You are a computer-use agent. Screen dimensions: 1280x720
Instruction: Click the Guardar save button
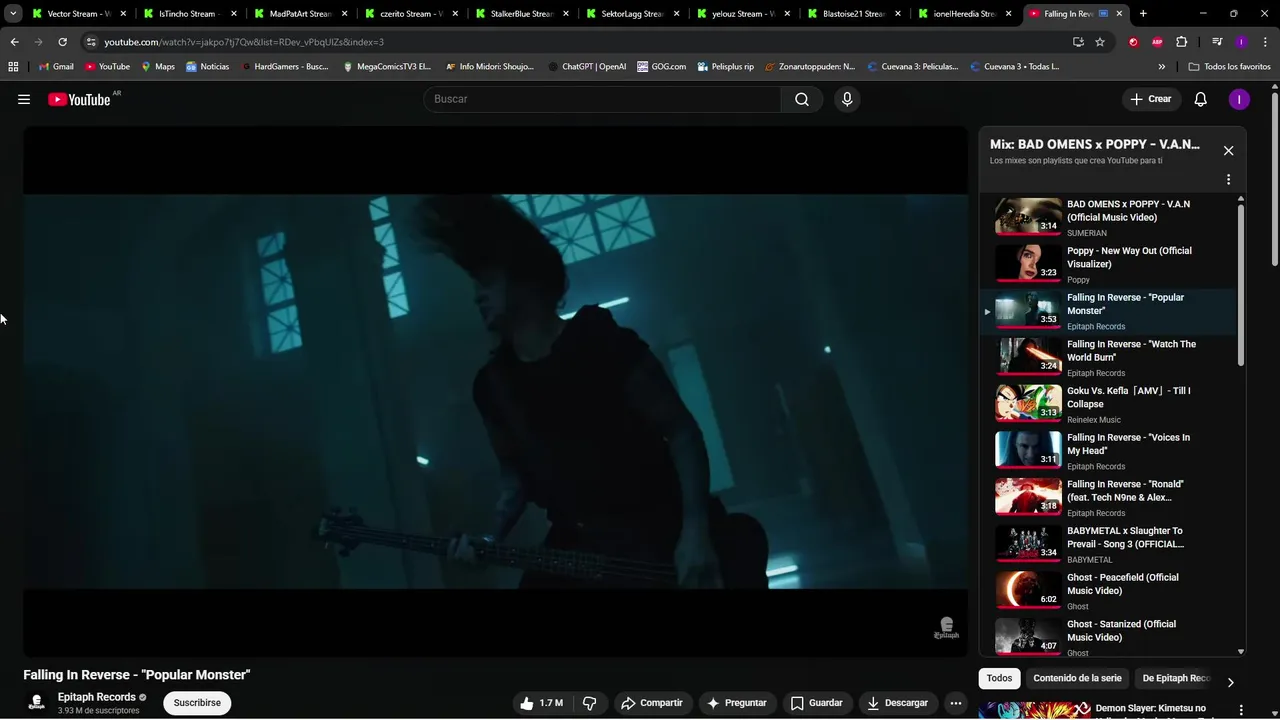click(816, 703)
